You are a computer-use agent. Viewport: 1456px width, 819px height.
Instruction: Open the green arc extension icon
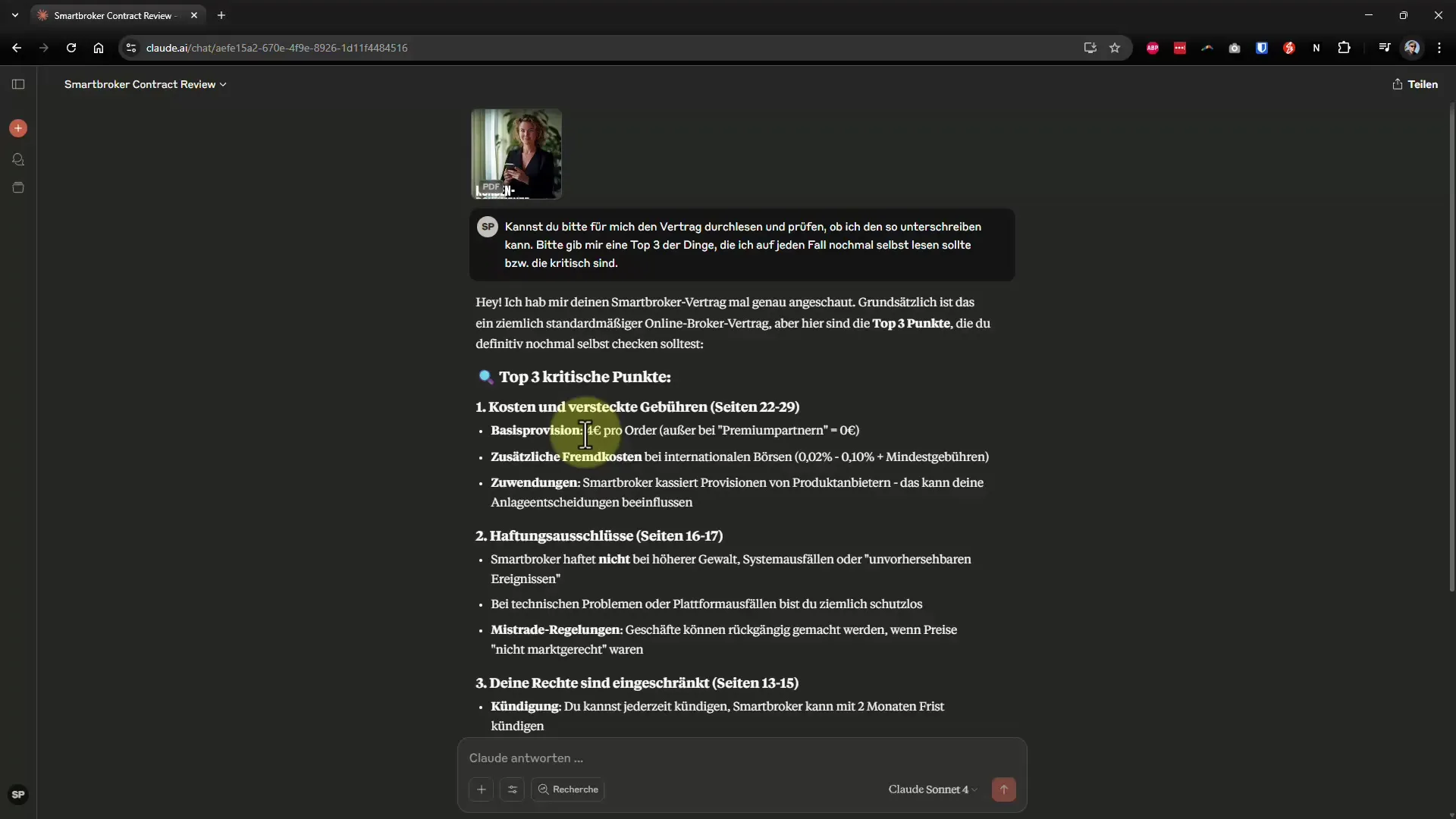pyautogui.click(x=1207, y=48)
